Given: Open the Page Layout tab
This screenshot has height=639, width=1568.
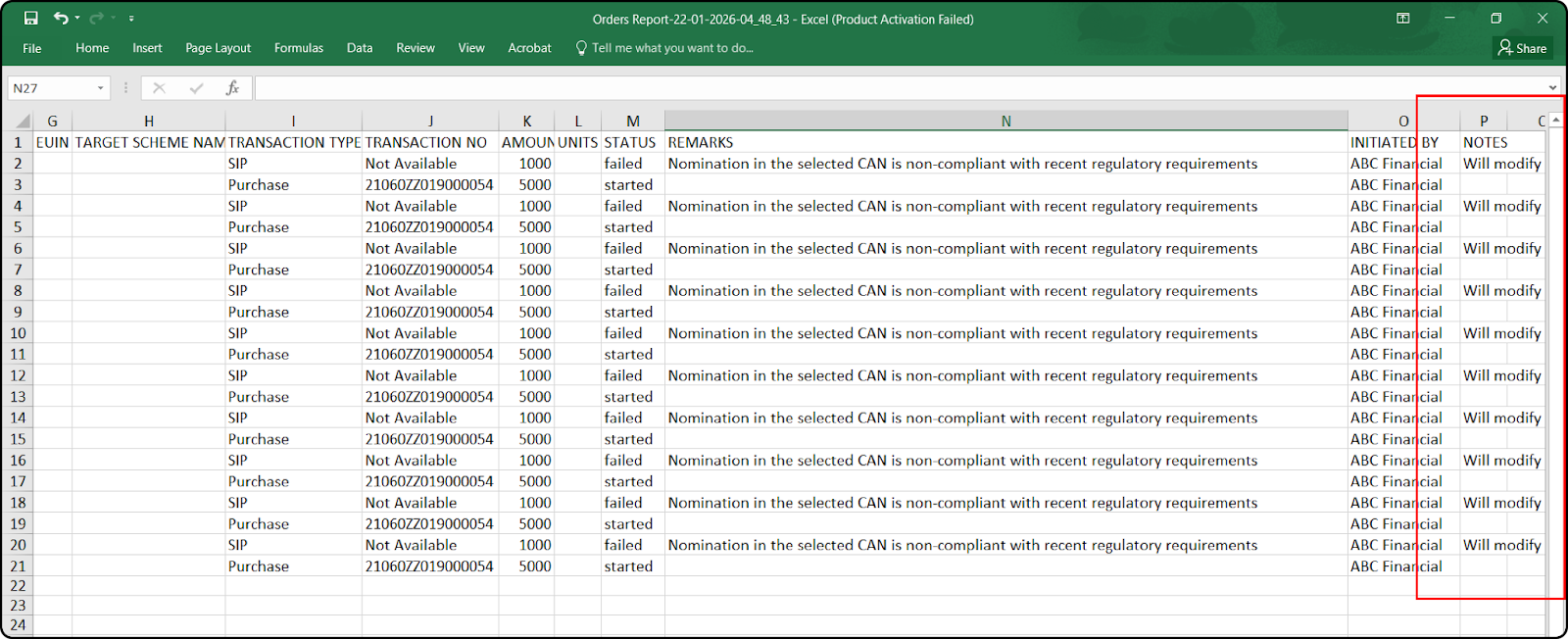Looking at the screenshot, I should [218, 48].
